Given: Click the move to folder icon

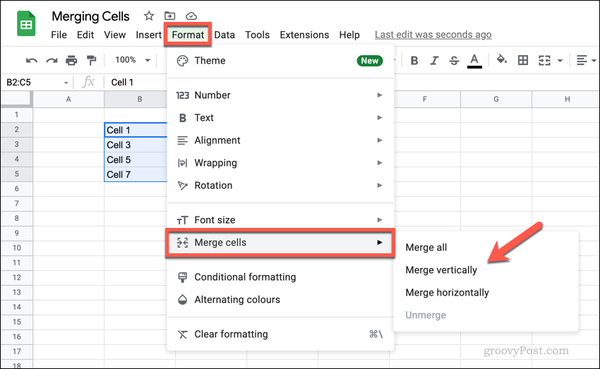Looking at the screenshot, I should pos(170,16).
